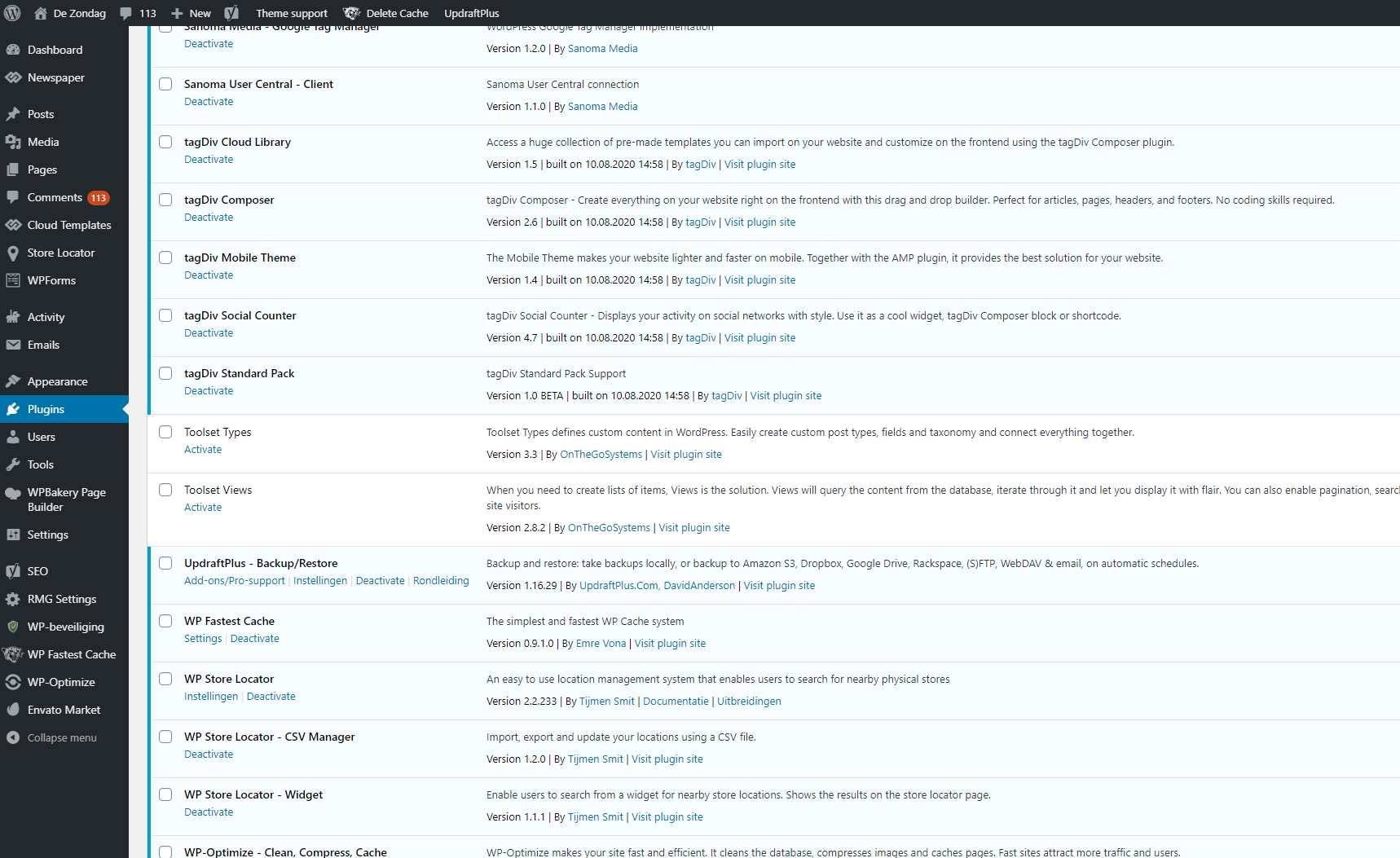The image size is (1400, 858).
Task: Deactivate the tagDiv Composer plugin
Action: 209,218
